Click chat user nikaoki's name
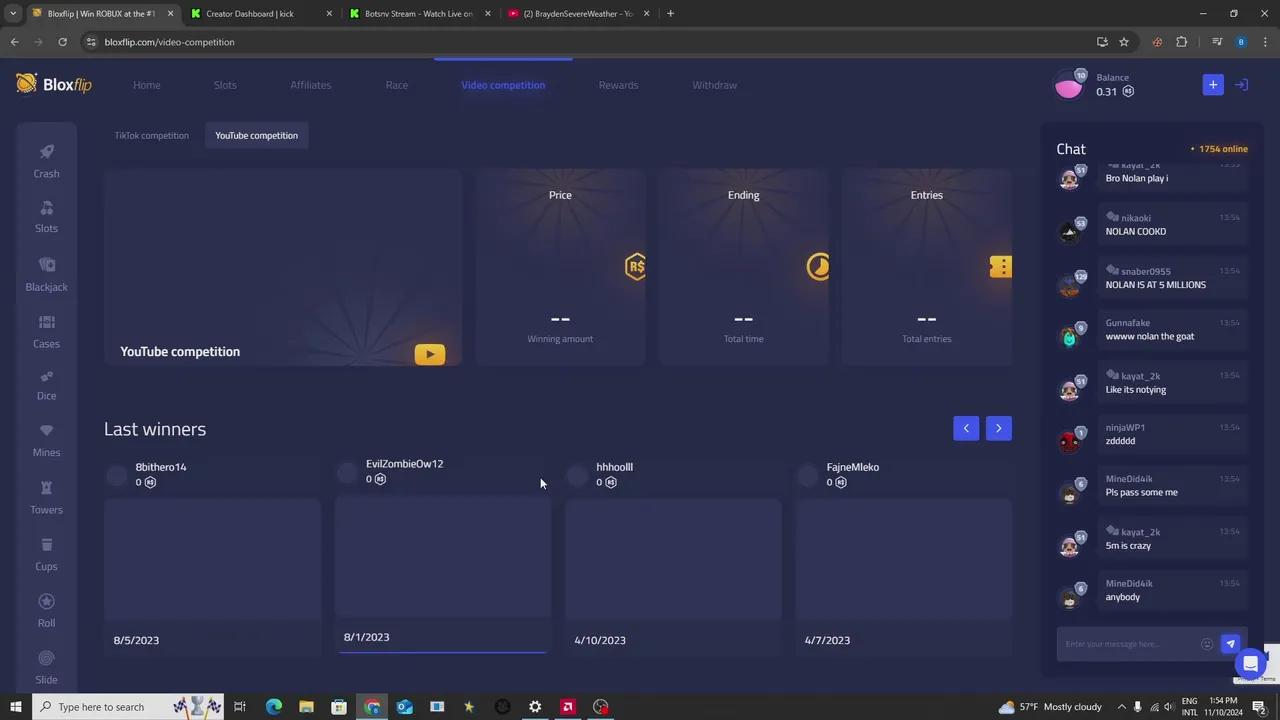The height and width of the screenshot is (720, 1280). pyautogui.click(x=1136, y=218)
